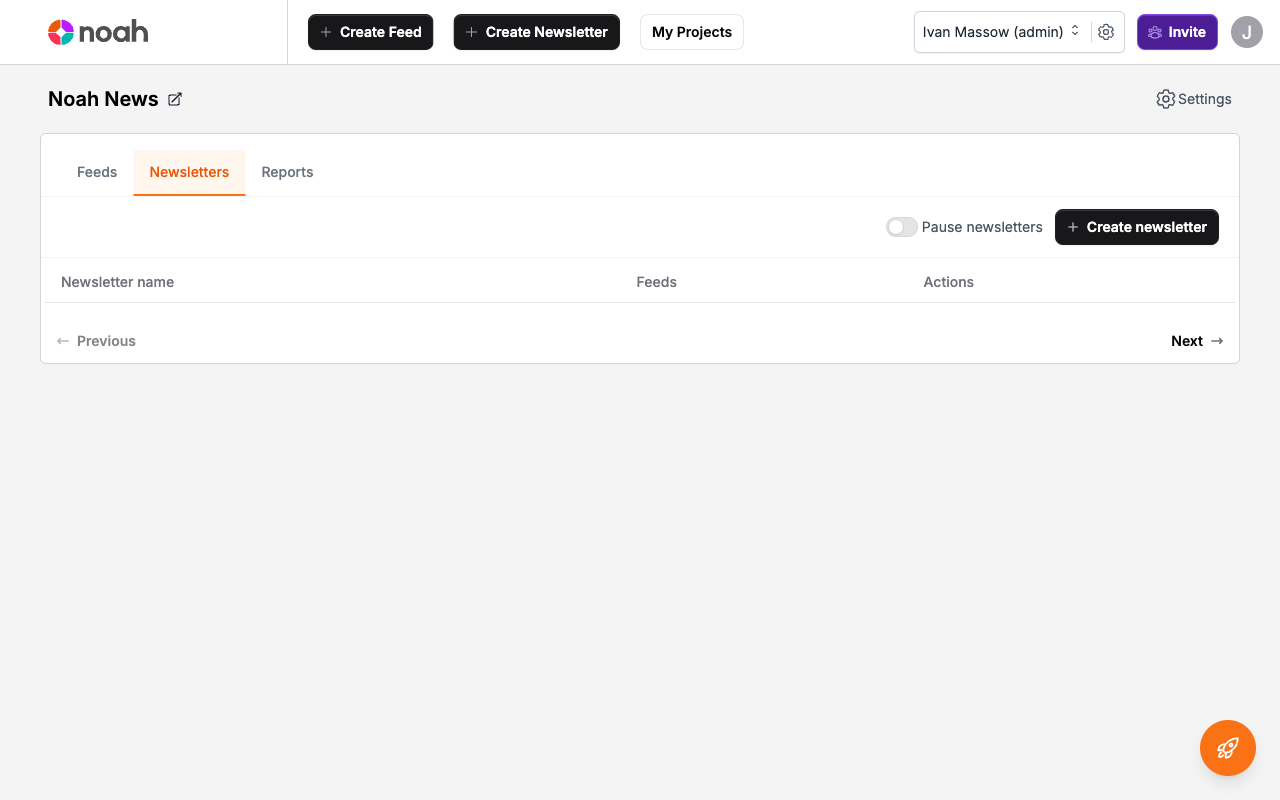Click the edit icon next to Noah News

[175, 99]
